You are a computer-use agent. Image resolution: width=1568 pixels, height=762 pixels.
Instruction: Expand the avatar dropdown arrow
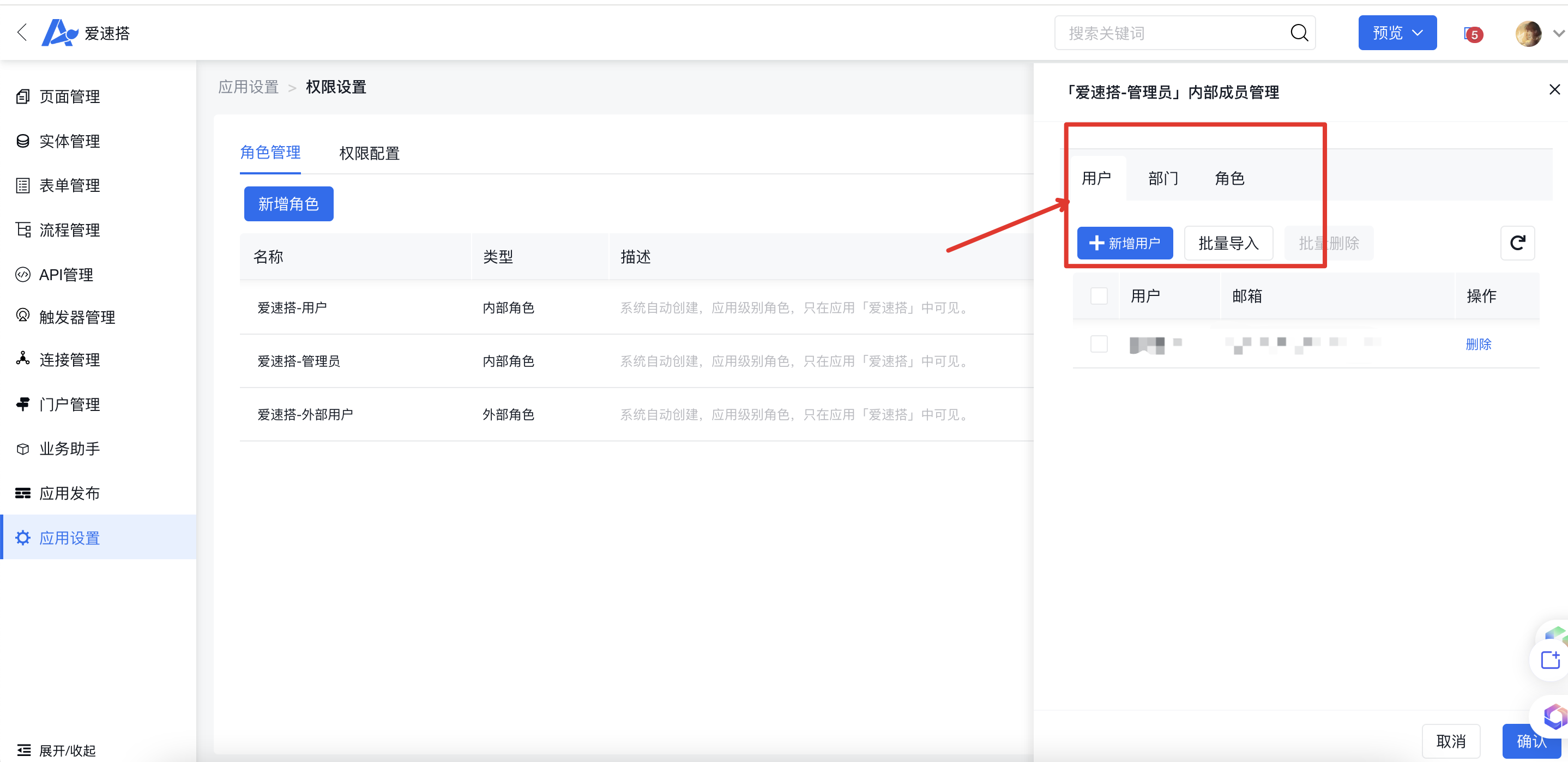1558,33
